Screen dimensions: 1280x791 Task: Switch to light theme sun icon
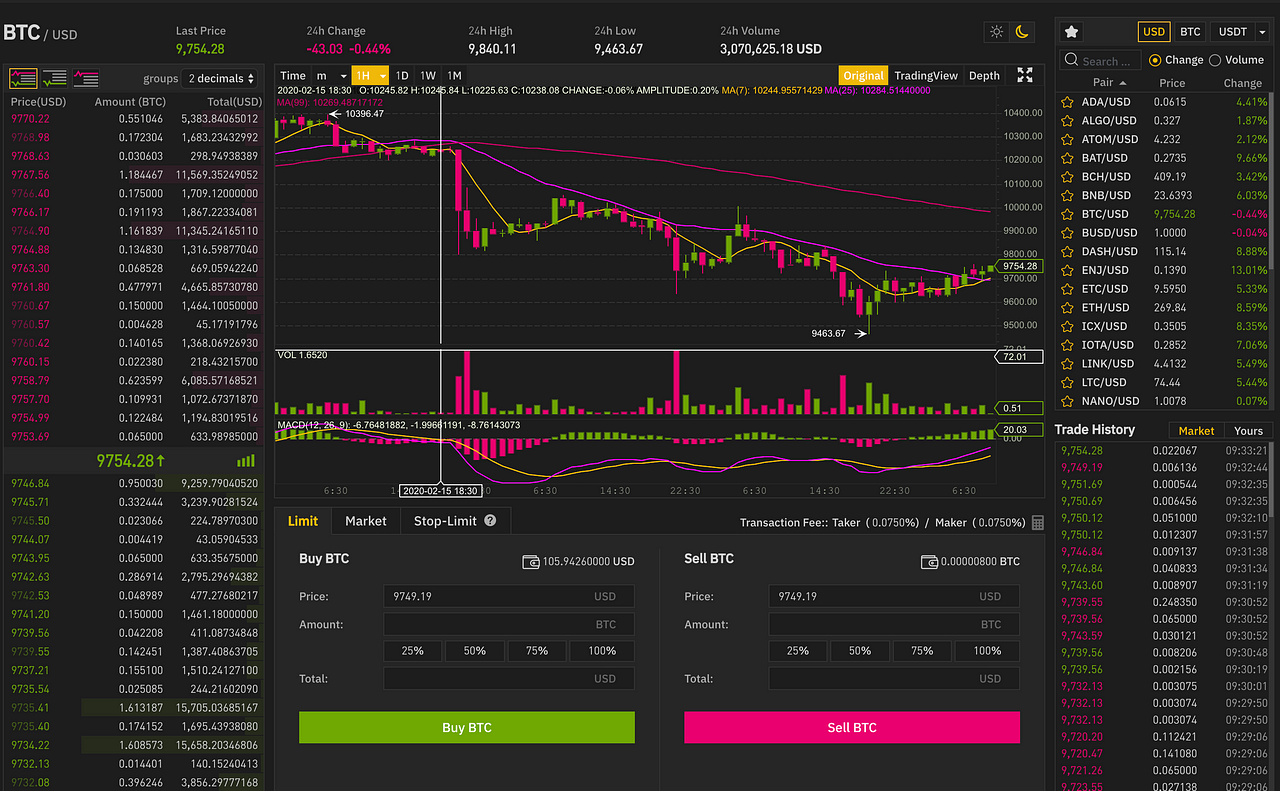997,31
